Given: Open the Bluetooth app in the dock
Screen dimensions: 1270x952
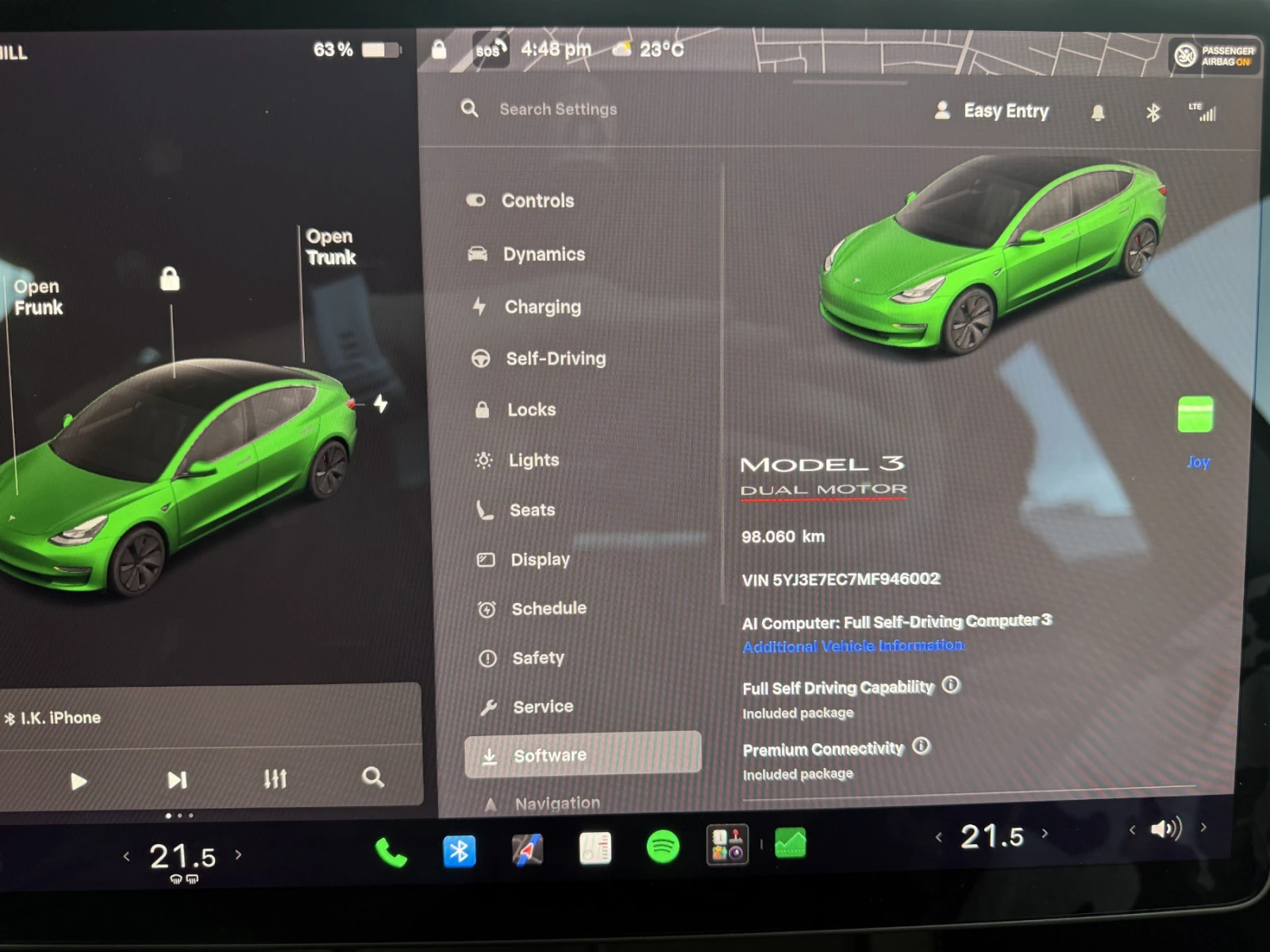Looking at the screenshot, I should (459, 851).
